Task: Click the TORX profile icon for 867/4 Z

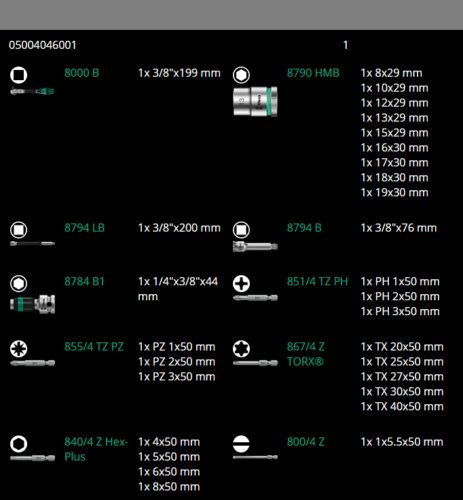Action: [x=241, y=349]
